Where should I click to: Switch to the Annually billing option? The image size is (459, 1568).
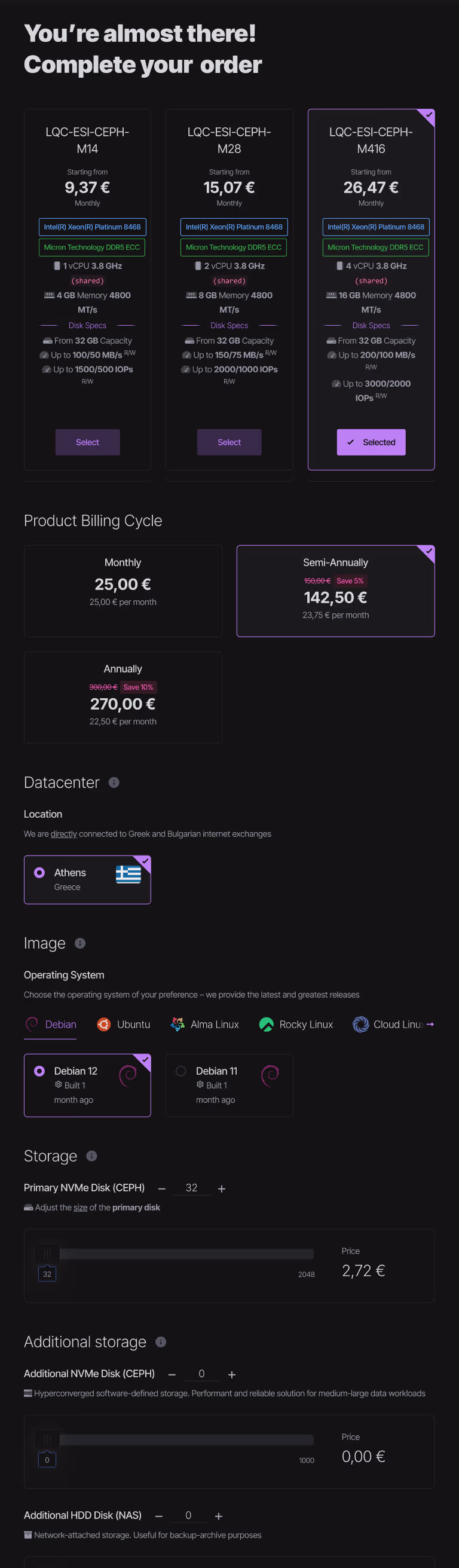[123, 698]
